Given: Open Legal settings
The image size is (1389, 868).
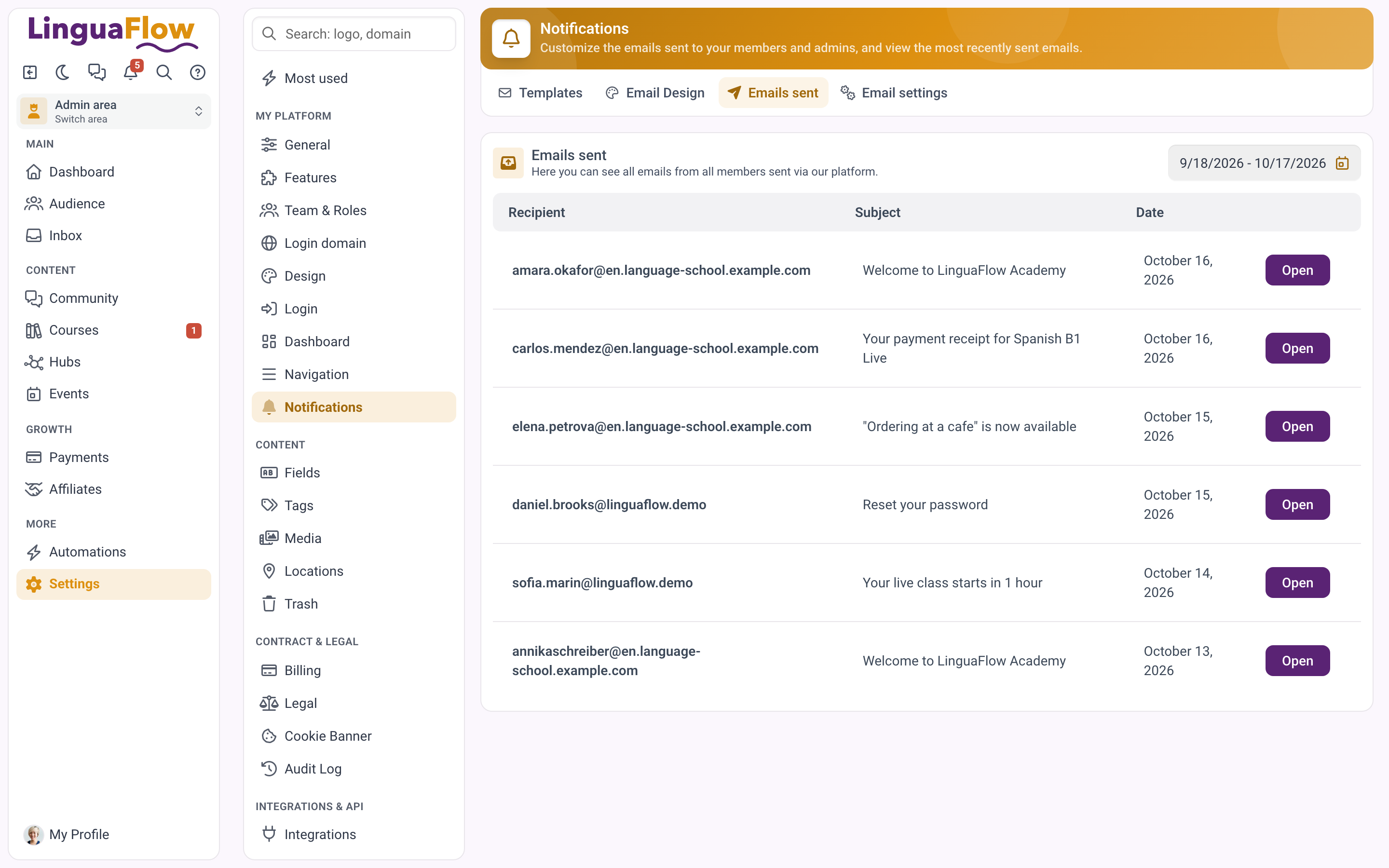Looking at the screenshot, I should [354, 703].
